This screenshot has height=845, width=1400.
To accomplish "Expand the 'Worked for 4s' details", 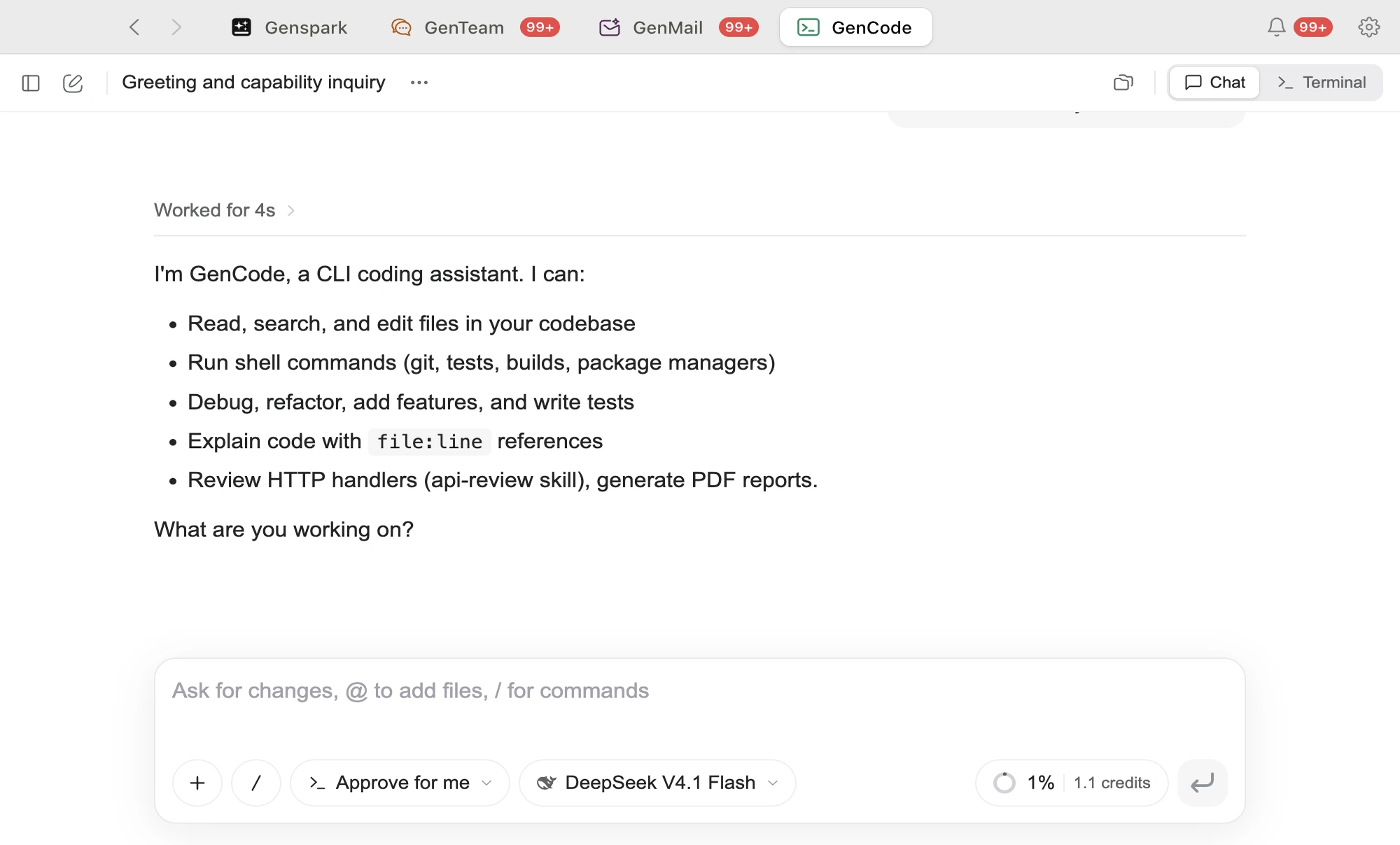I will tap(224, 210).
